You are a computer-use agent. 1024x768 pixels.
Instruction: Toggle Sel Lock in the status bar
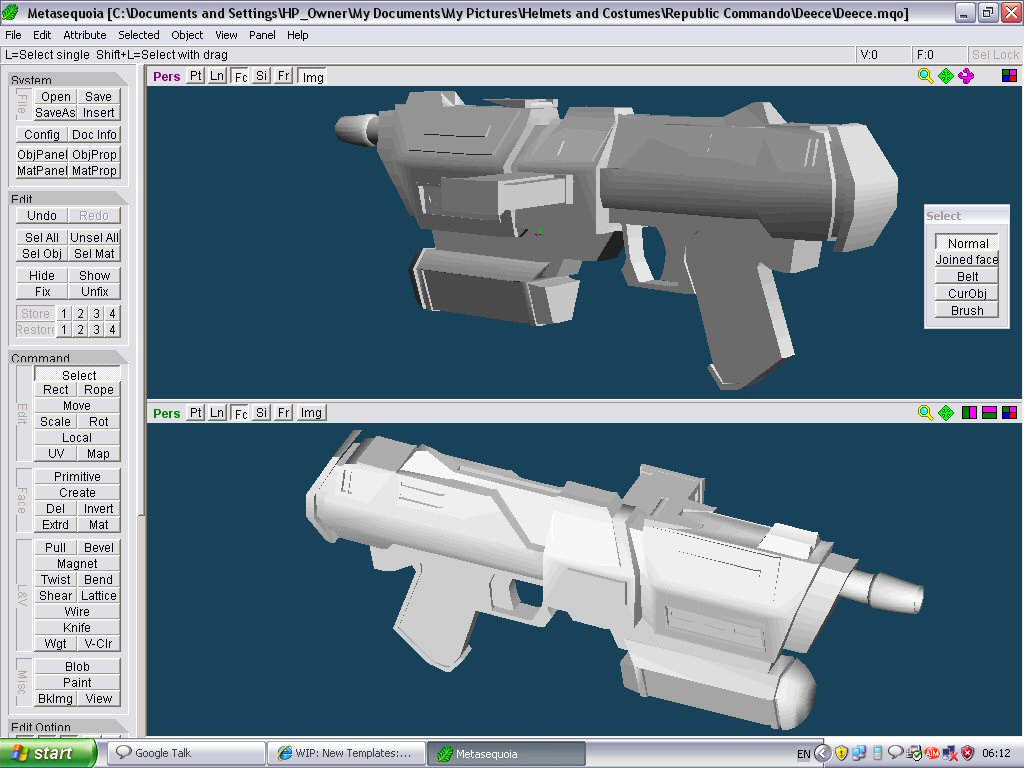tap(995, 55)
